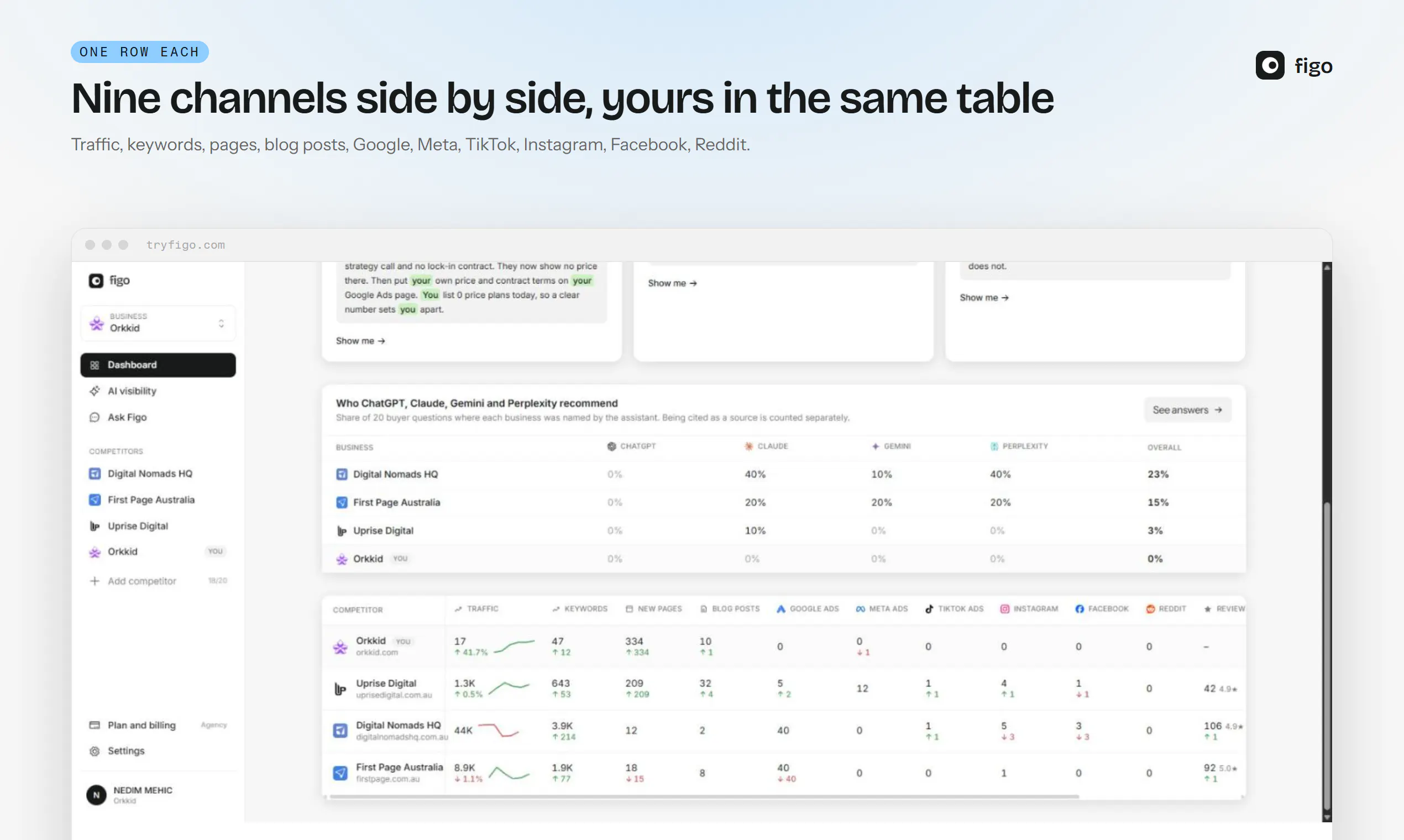1404x840 pixels.
Task: Click the Ask Figo chat icon
Action: click(x=95, y=417)
